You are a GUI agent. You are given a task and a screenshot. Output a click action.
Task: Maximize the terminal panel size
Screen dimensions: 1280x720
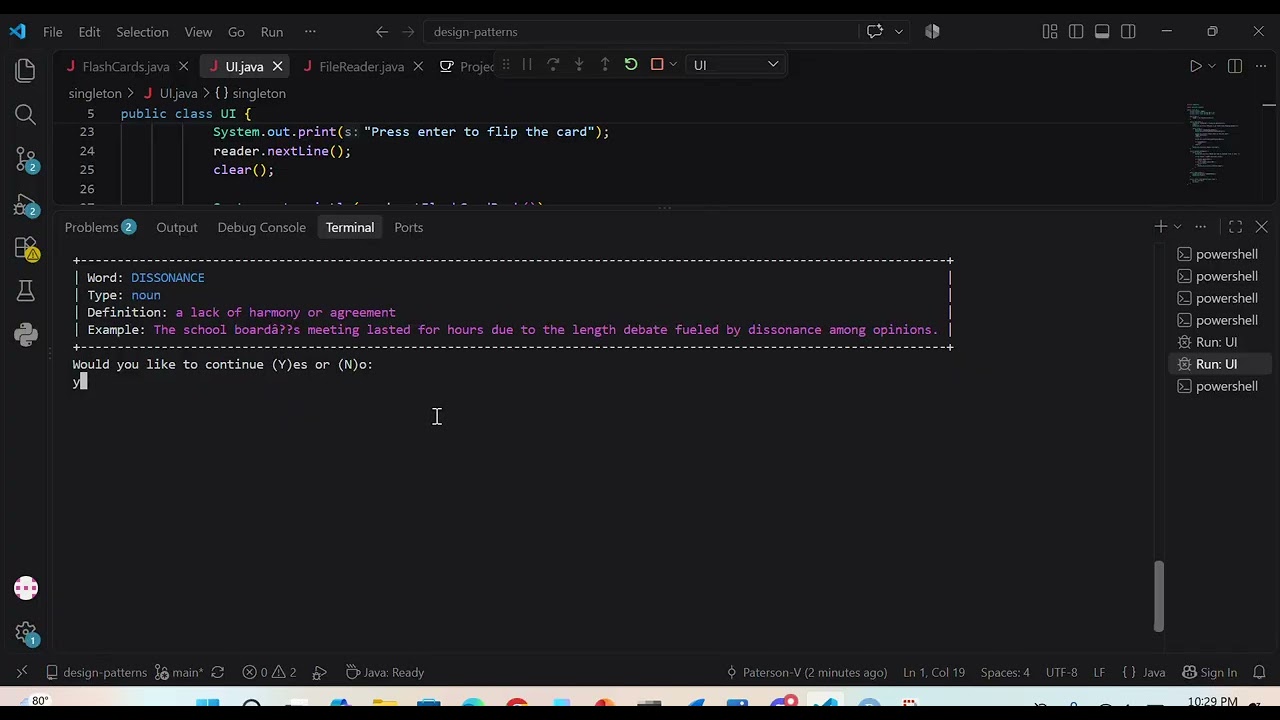click(1235, 227)
